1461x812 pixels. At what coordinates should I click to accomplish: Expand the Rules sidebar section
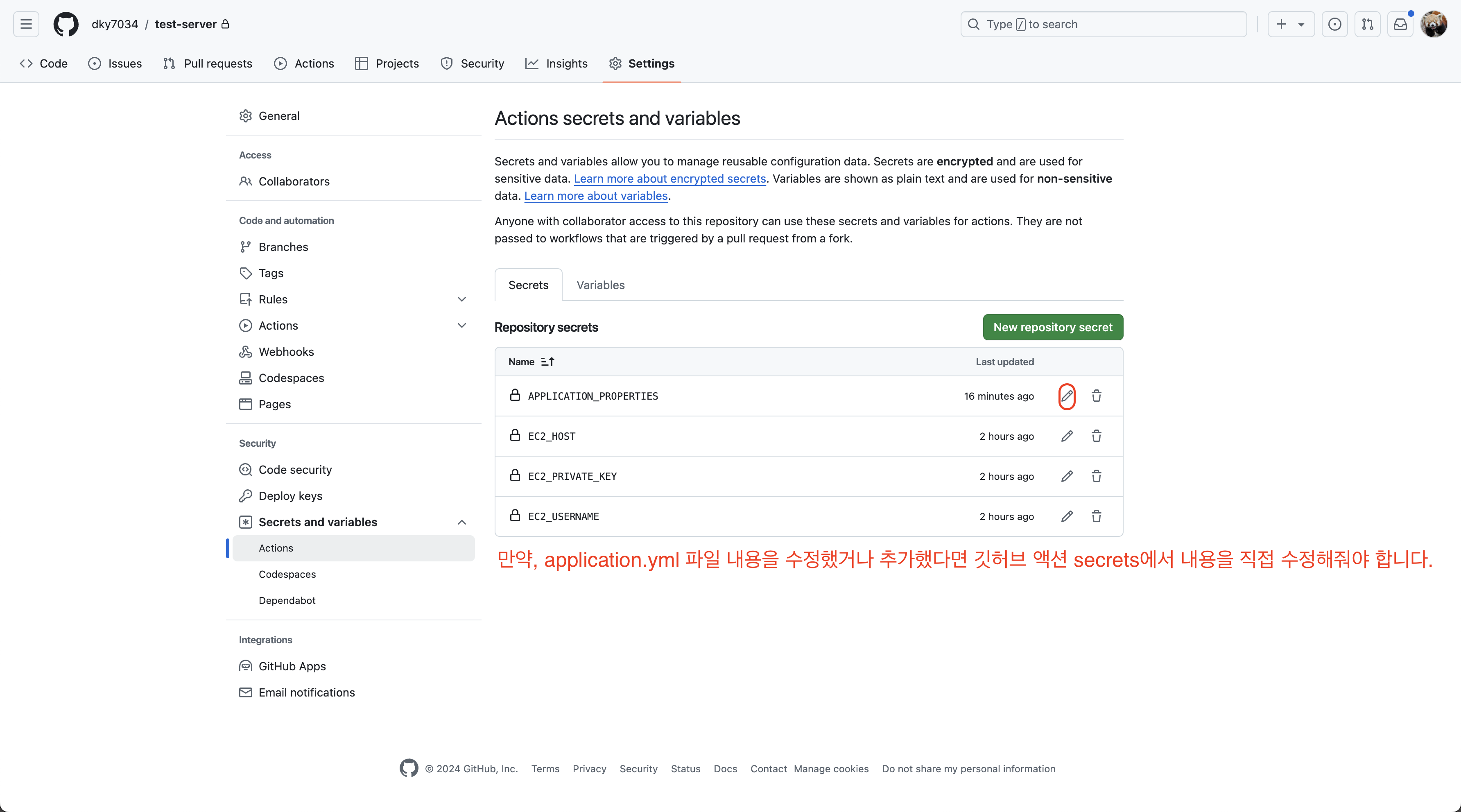point(461,299)
